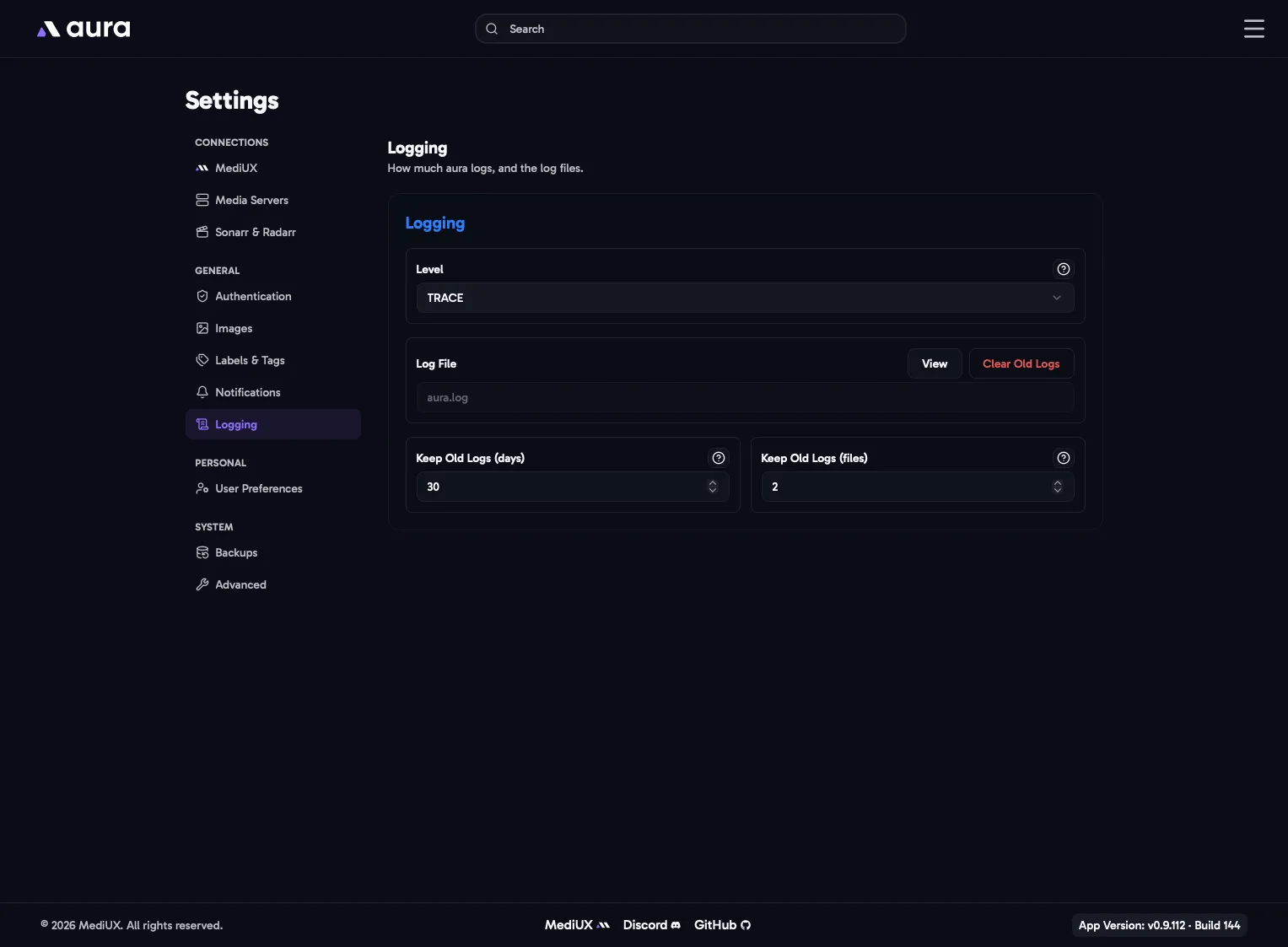1288x947 pixels.
Task: Click the Labels & Tags icon
Action: (202, 360)
